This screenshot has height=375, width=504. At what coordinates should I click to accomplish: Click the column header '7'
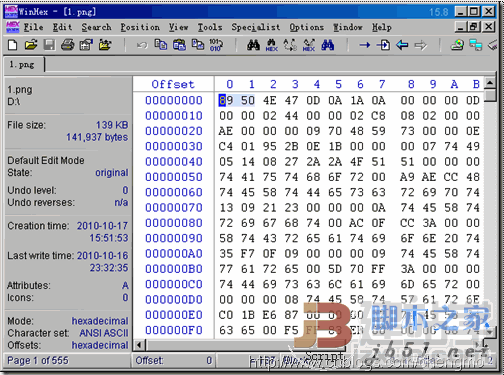pos(382,84)
